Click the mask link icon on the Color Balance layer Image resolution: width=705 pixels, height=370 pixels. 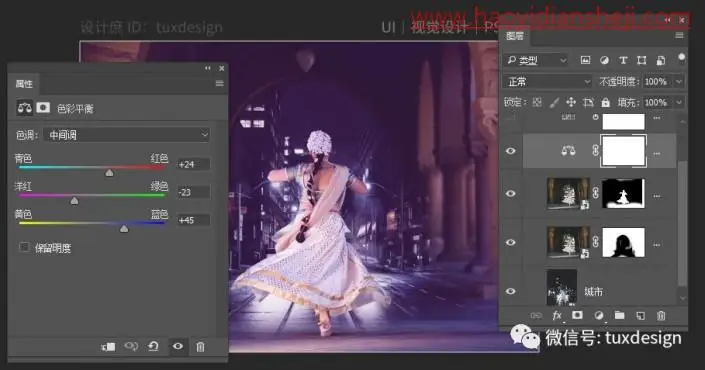(x=595, y=151)
